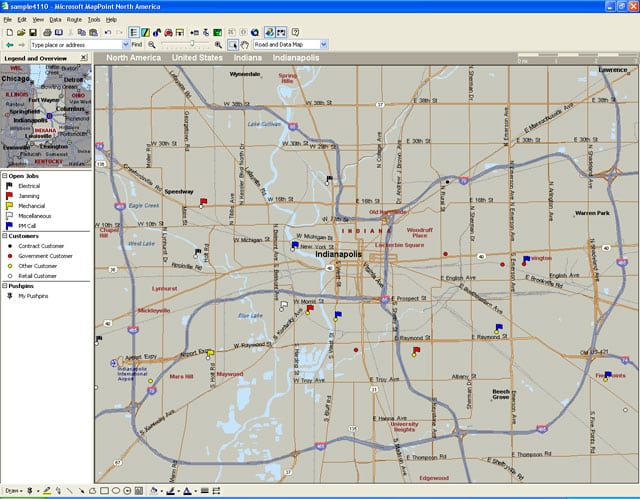Viewport: 640px width, 499px height.
Task: Collapse the Pushpins legend section
Action: [4, 286]
